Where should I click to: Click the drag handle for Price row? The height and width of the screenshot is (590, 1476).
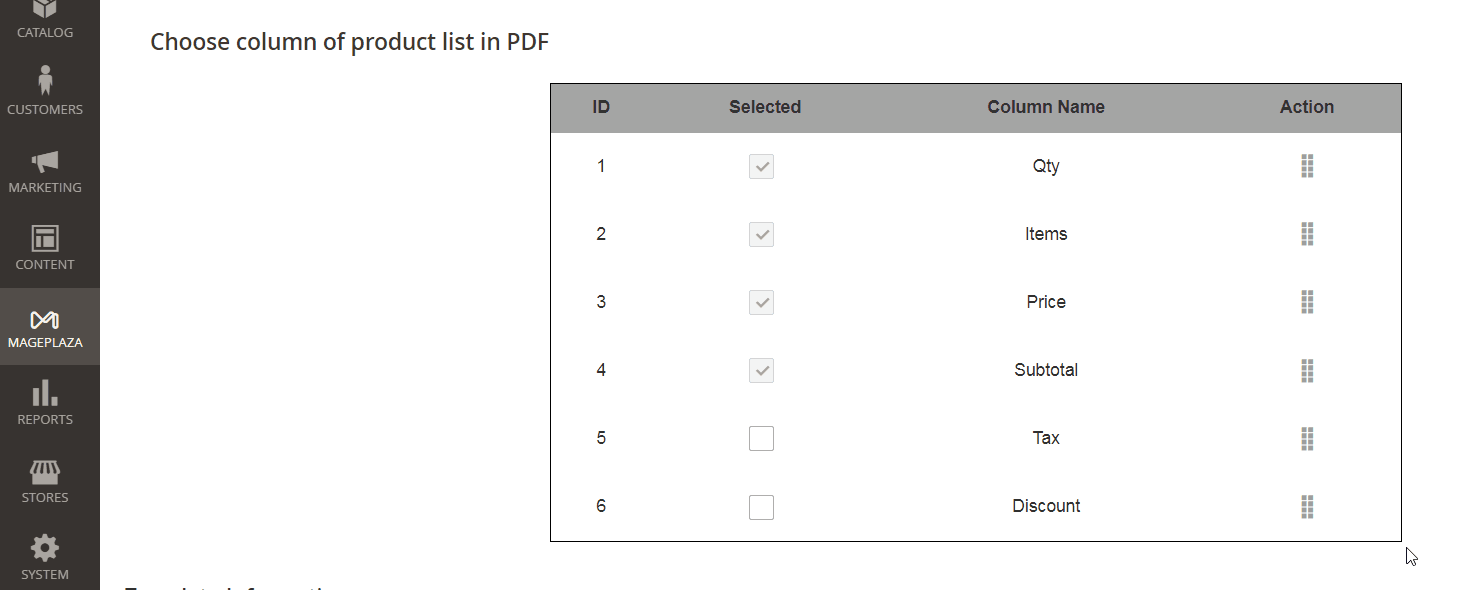(x=1307, y=302)
